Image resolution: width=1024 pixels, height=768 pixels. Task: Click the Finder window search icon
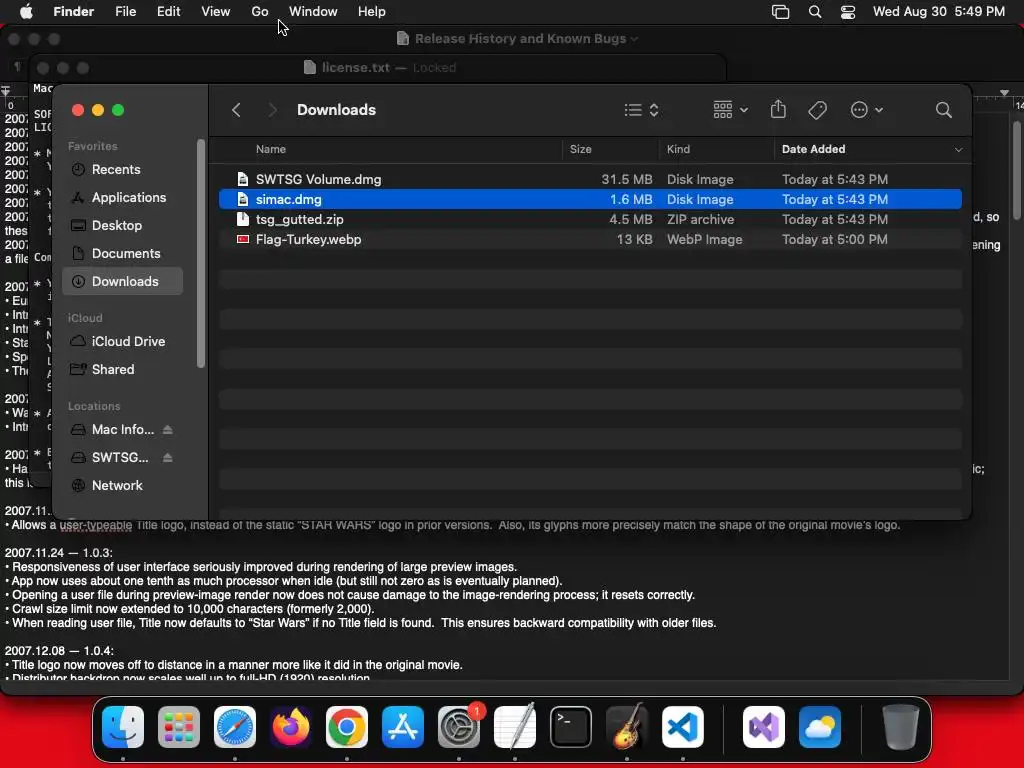pos(943,110)
